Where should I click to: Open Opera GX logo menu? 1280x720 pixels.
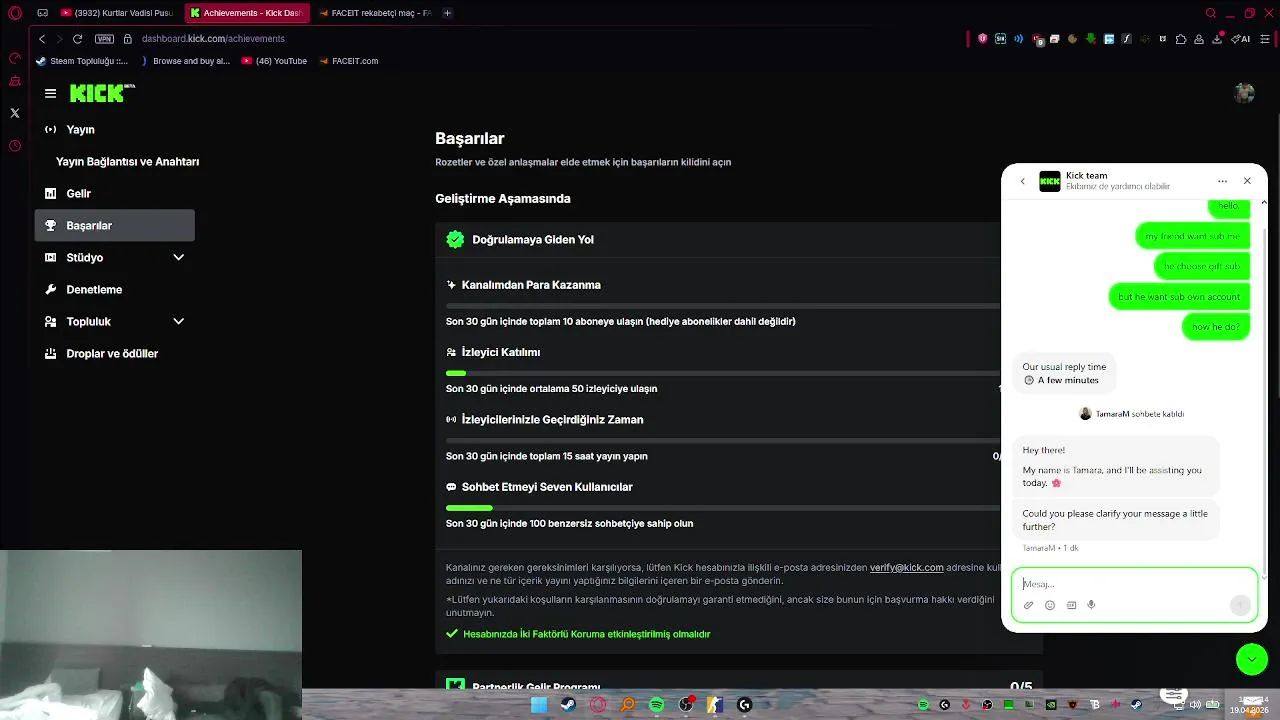[14, 13]
